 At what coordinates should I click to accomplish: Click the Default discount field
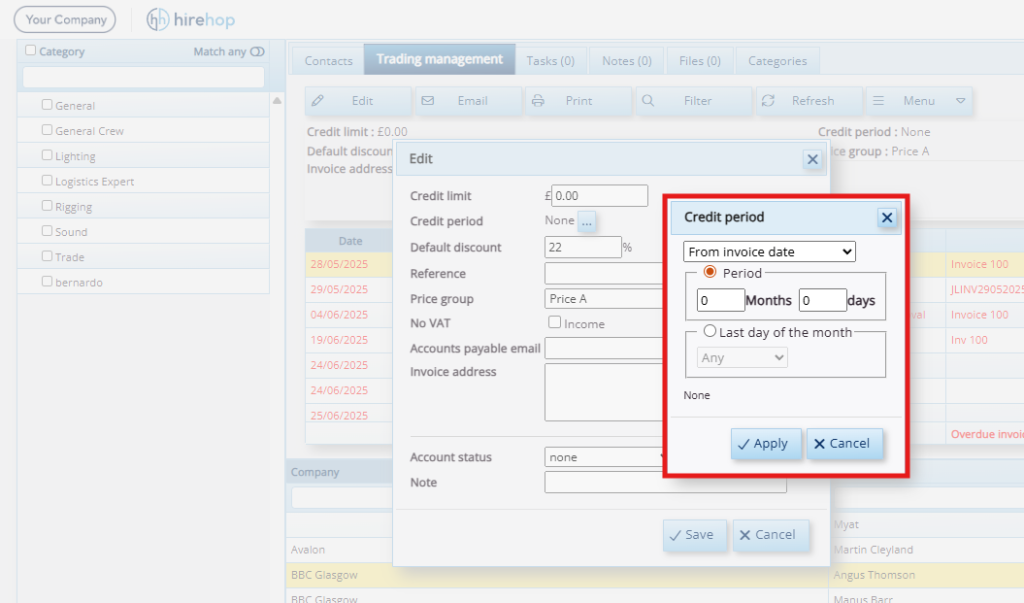[x=583, y=247]
